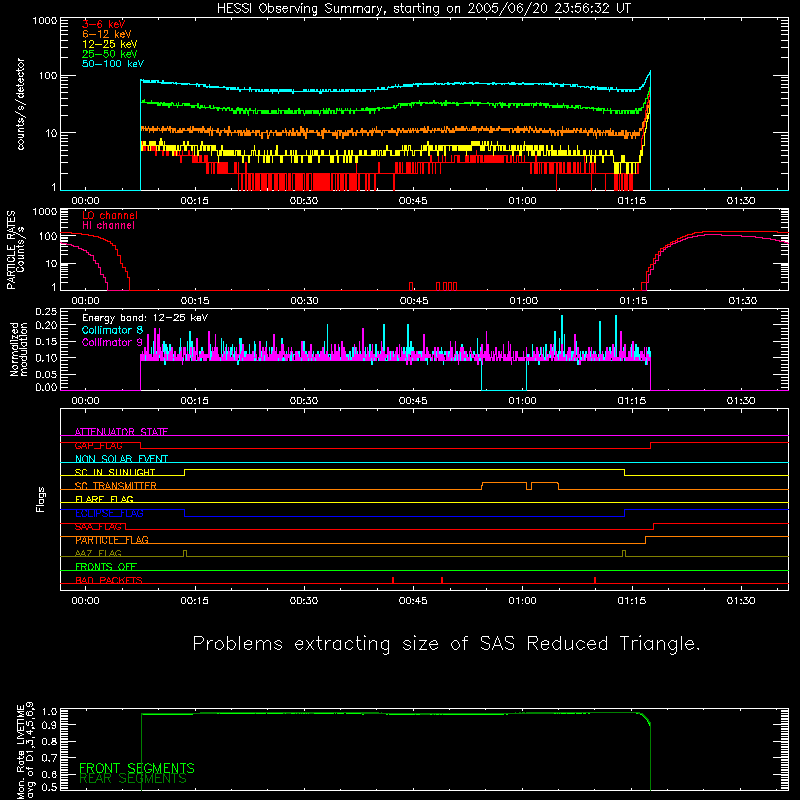Click 01:00 time label under modulation plot

523,401
